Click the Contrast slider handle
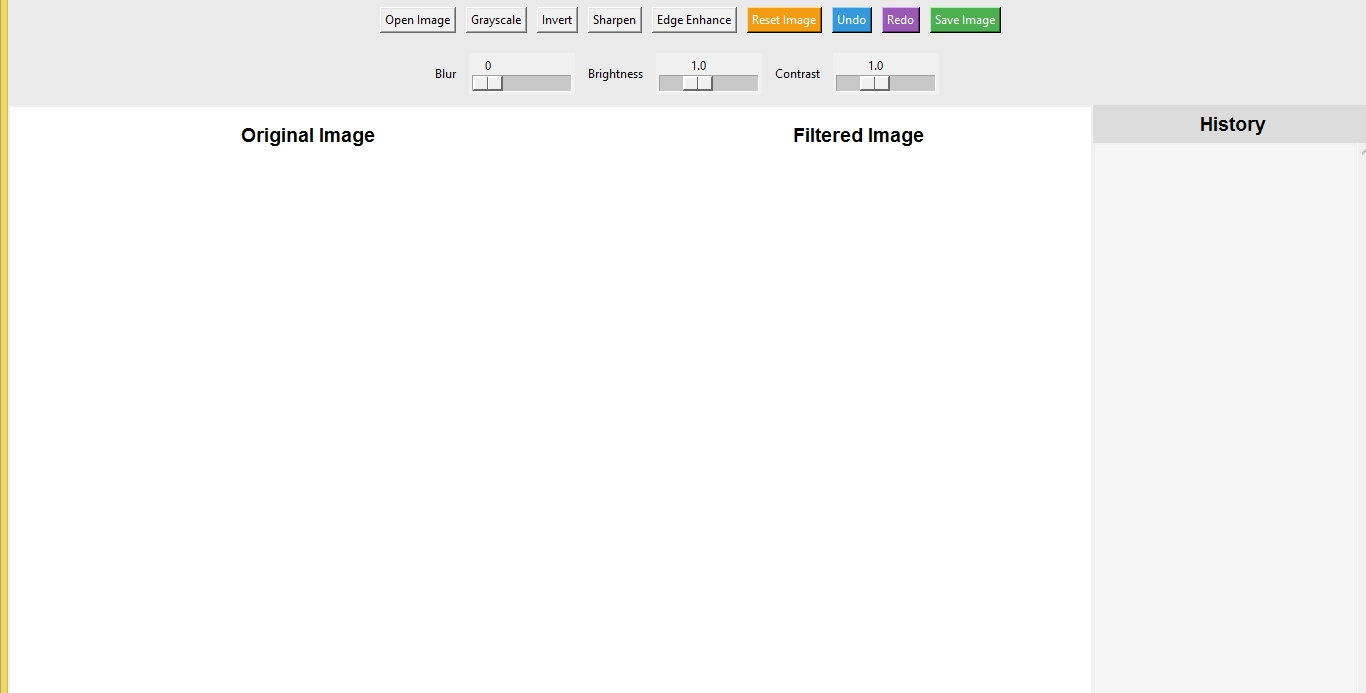Viewport: 1366px width, 693px height. [x=875, y=83]
